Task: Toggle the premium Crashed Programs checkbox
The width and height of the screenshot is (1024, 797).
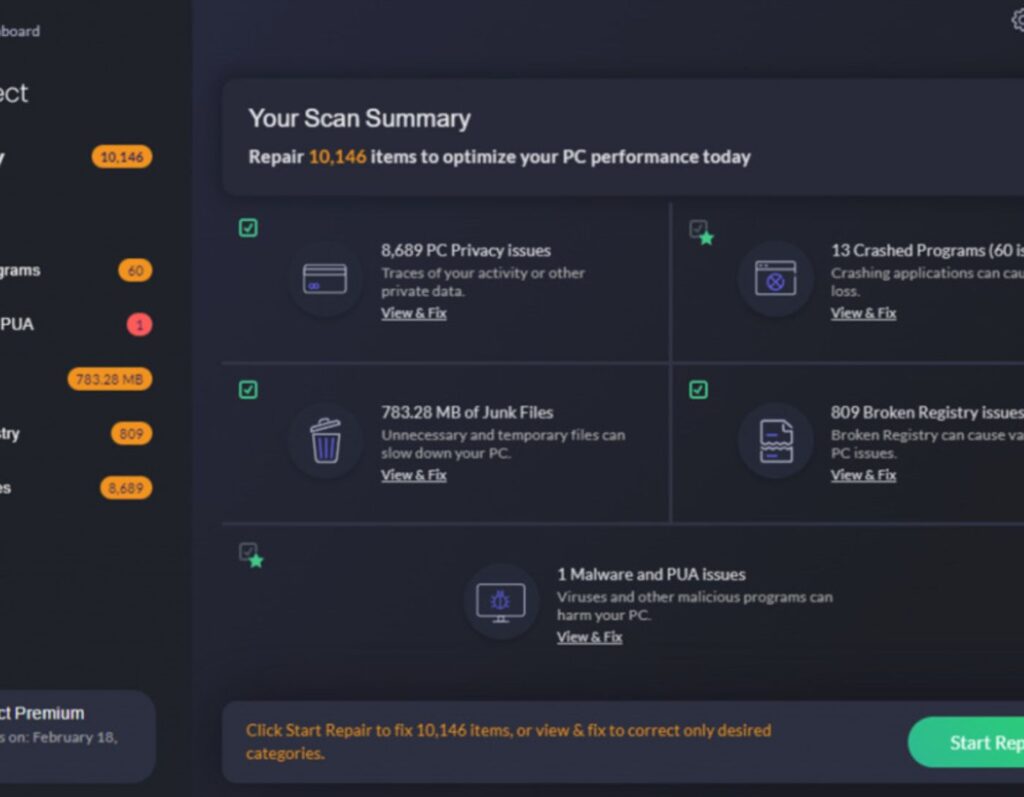Action: pos(701,231)
